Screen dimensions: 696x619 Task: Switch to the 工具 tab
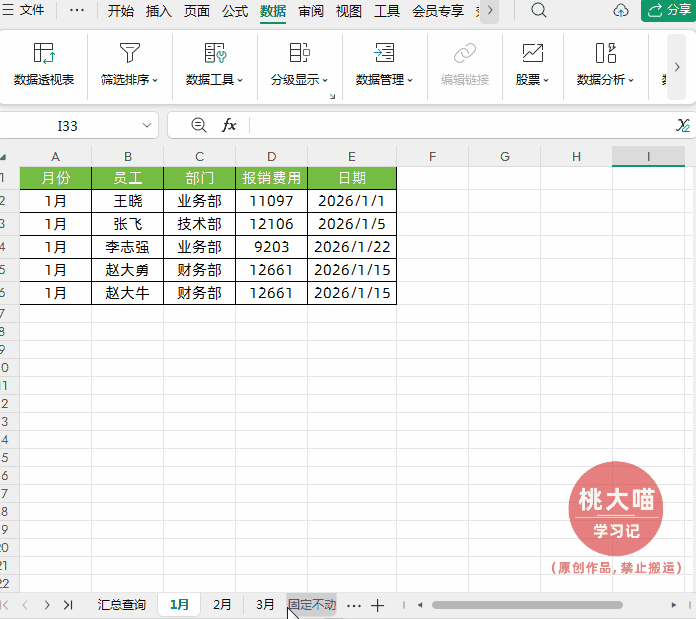click(387, 11)
